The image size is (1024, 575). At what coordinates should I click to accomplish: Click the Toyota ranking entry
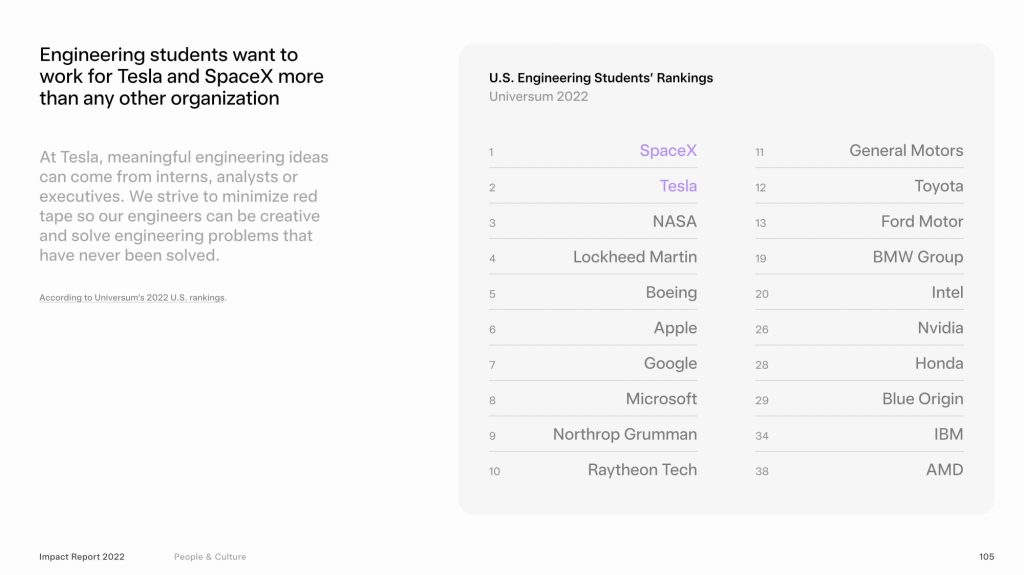(x=859, y=186)
